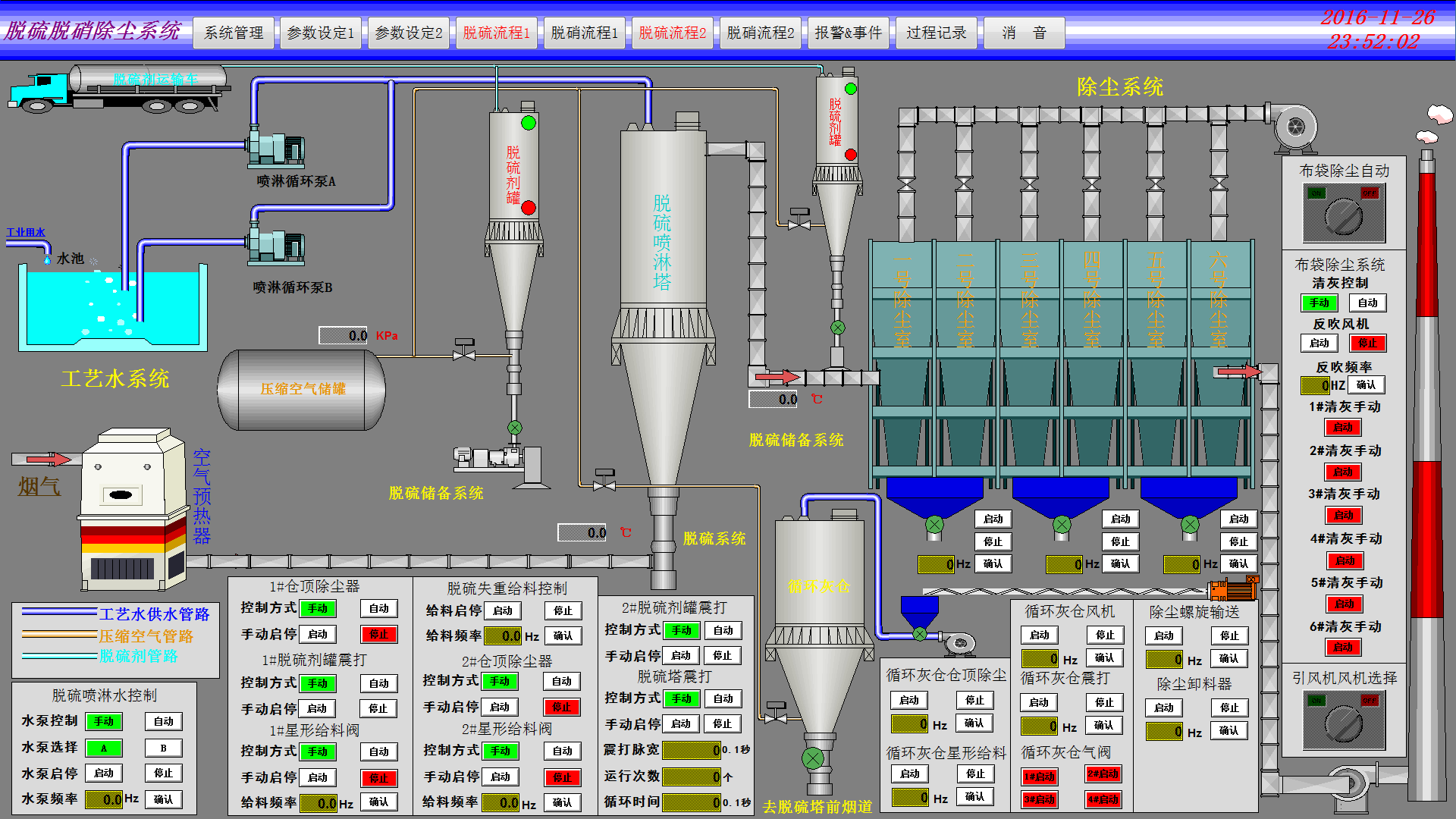Click the 脱硫失重给料 给料频率 Hz field
Image resolution: width=1456 pixels, height=819 pixels.
pyautogui.click(x=503, y=635)
